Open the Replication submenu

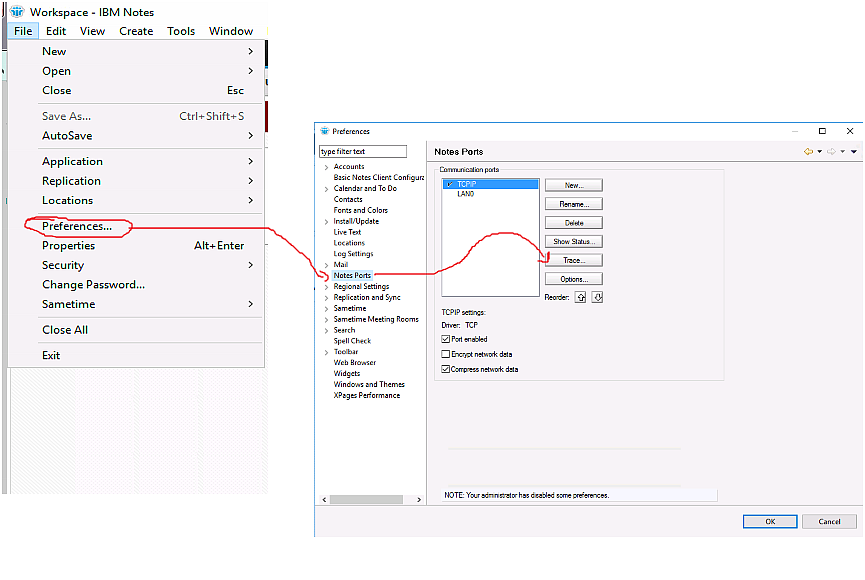[136, 181]
